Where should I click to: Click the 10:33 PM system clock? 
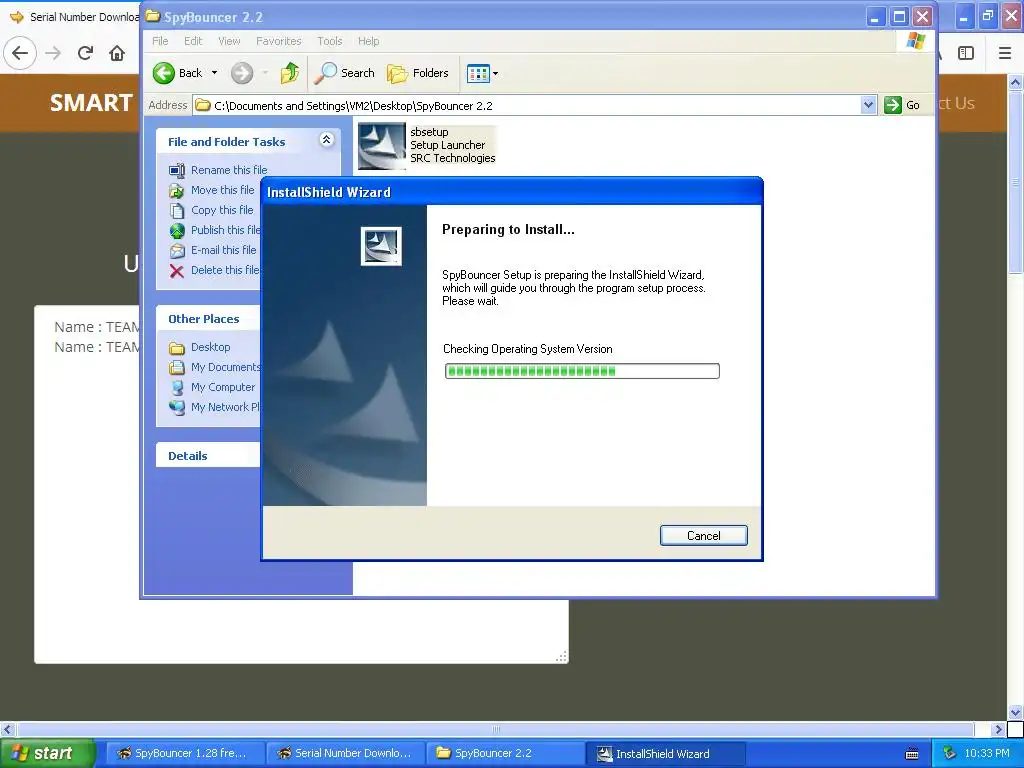pyautogui.click(x=987, y=754)
